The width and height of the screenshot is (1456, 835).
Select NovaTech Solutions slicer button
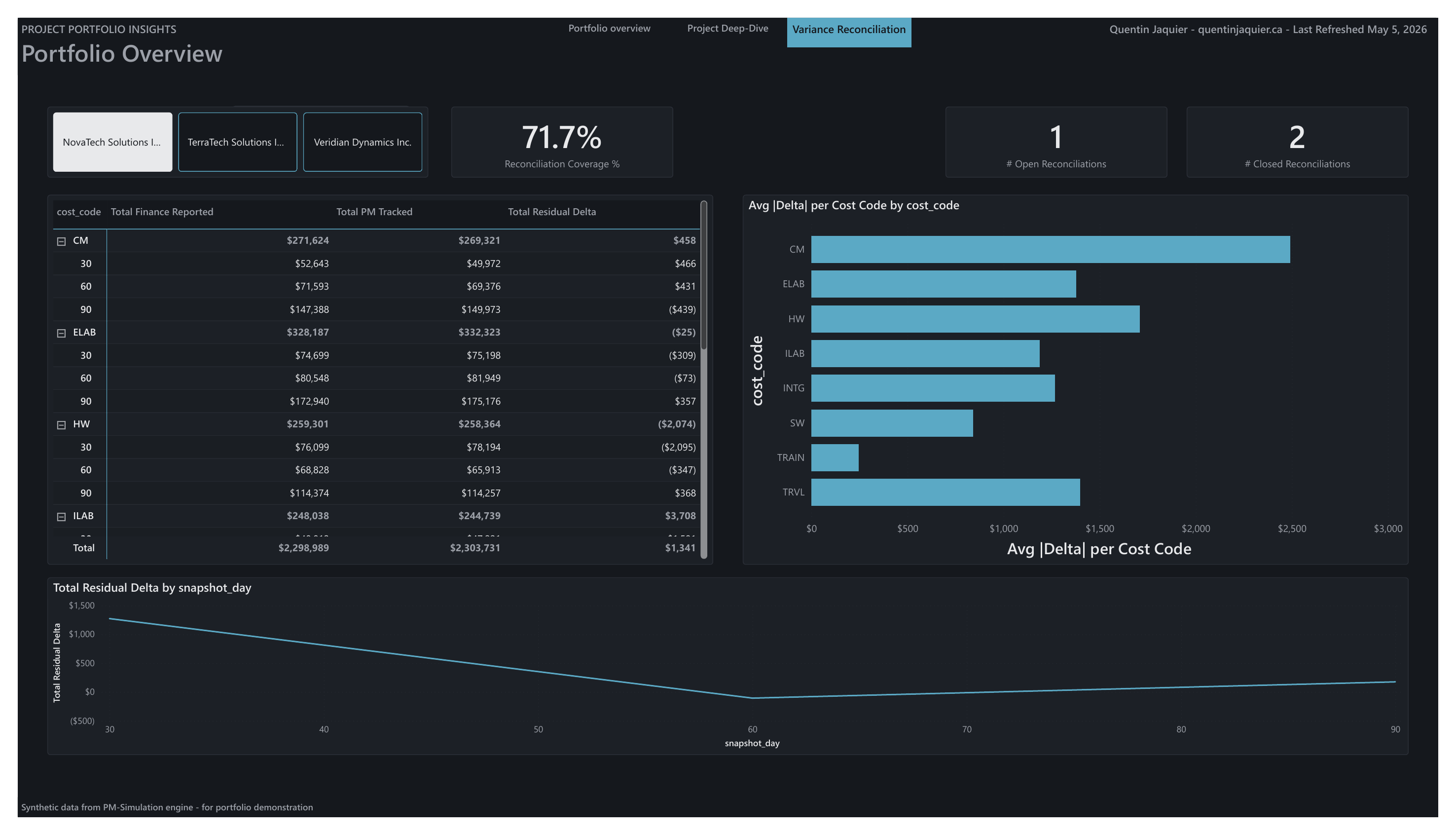click(112, 142)
